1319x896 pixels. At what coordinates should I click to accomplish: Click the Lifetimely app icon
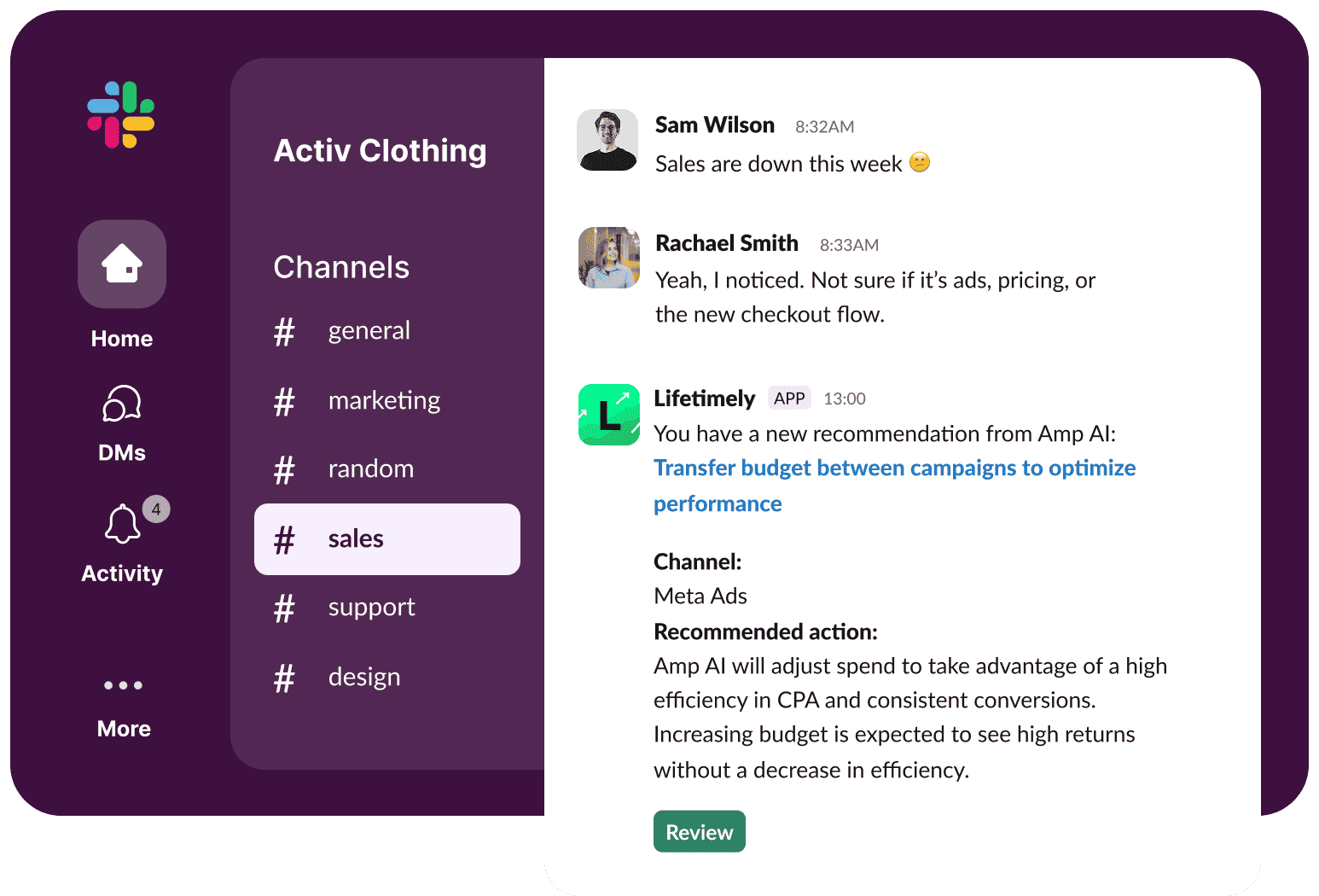608,415
